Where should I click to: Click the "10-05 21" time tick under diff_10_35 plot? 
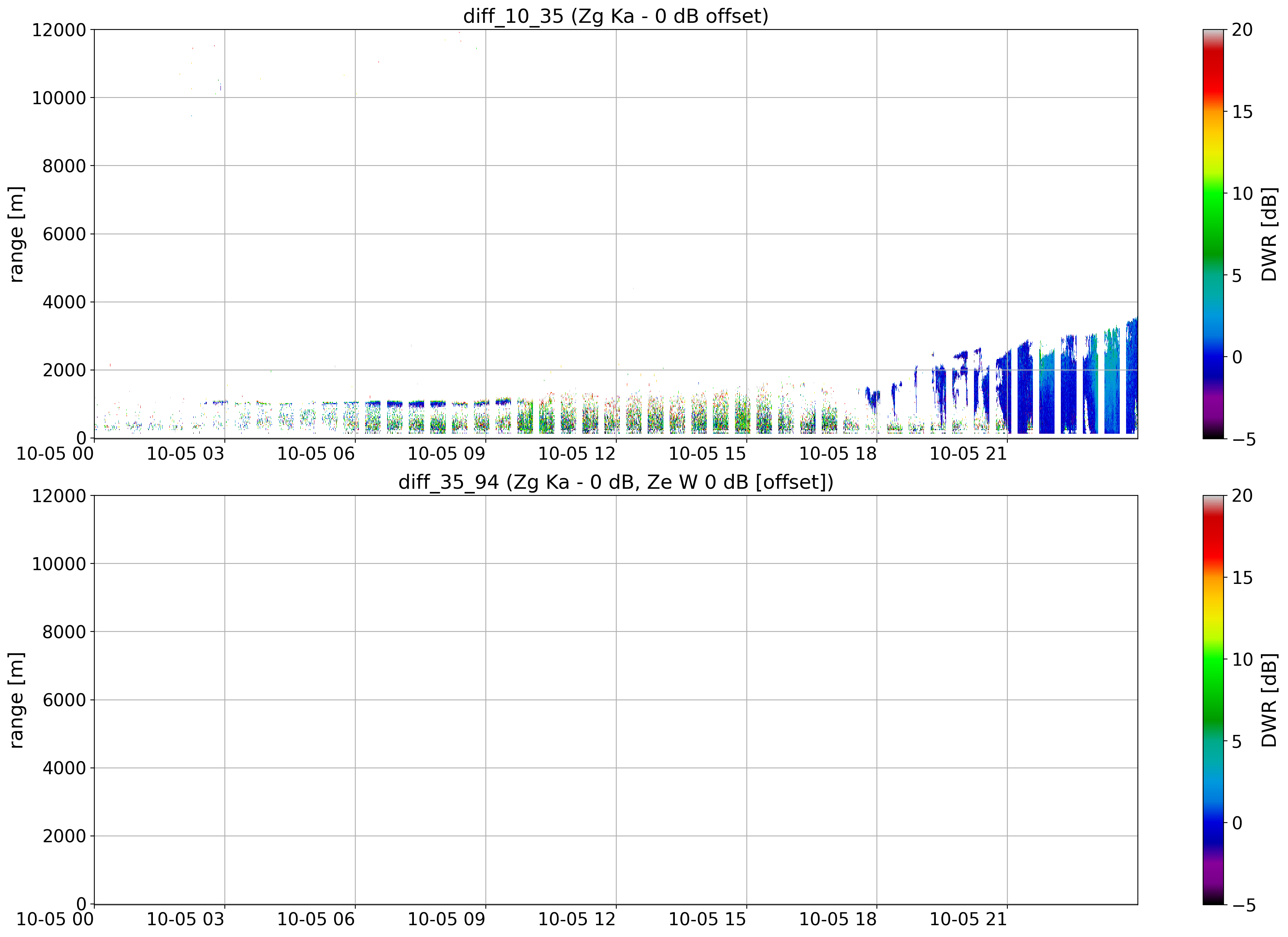[x=968, y=453]
